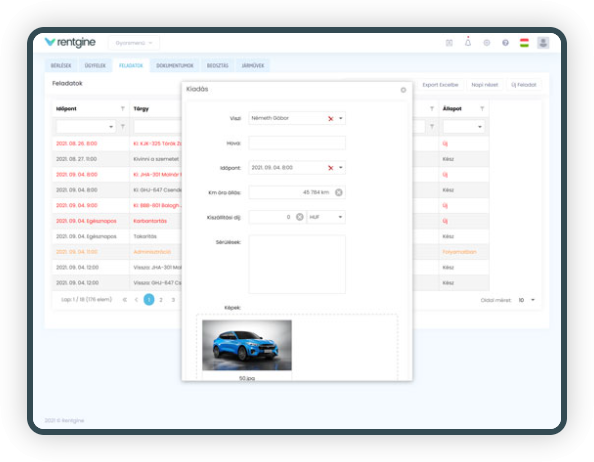This screenshot has width=594, height=462.
Task: Open the calendar icon in the top bar
Action: coord(449,43)
